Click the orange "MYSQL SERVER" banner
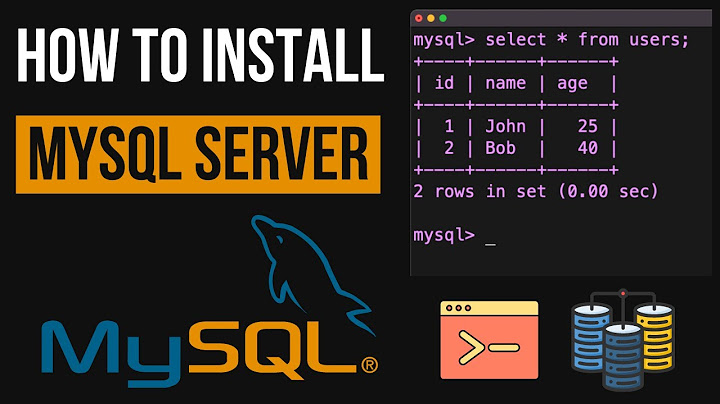The width and height of the screenshot is (720, 404). 198,154
